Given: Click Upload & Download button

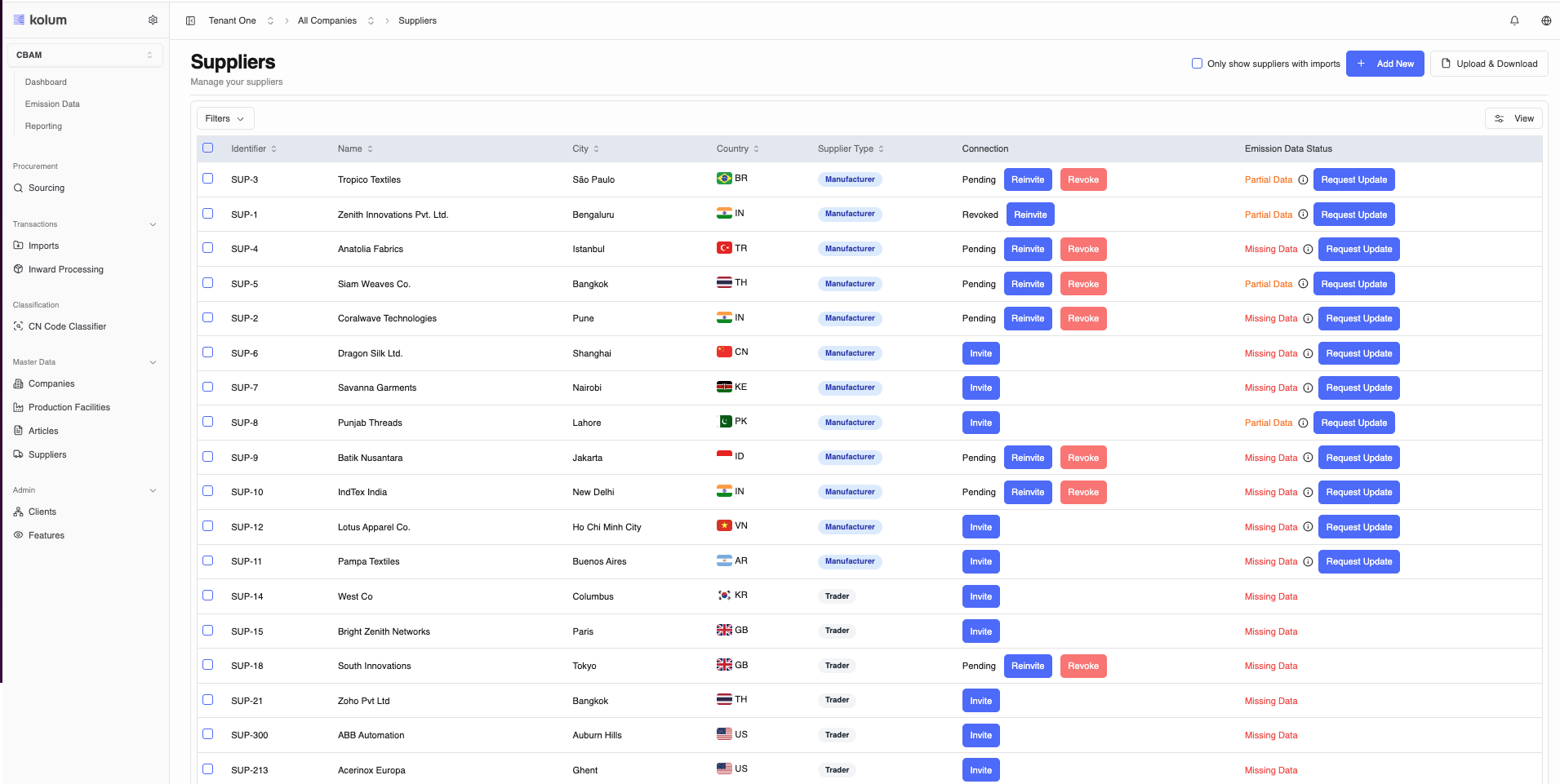Looking at the screenshot, I should pyautogui.click(x=1489, y=64).
